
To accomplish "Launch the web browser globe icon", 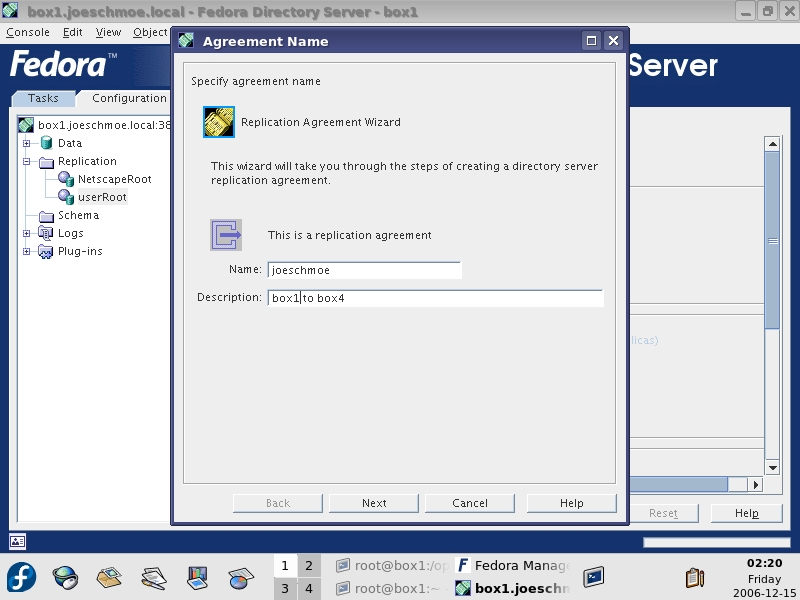I will [66, 578].
